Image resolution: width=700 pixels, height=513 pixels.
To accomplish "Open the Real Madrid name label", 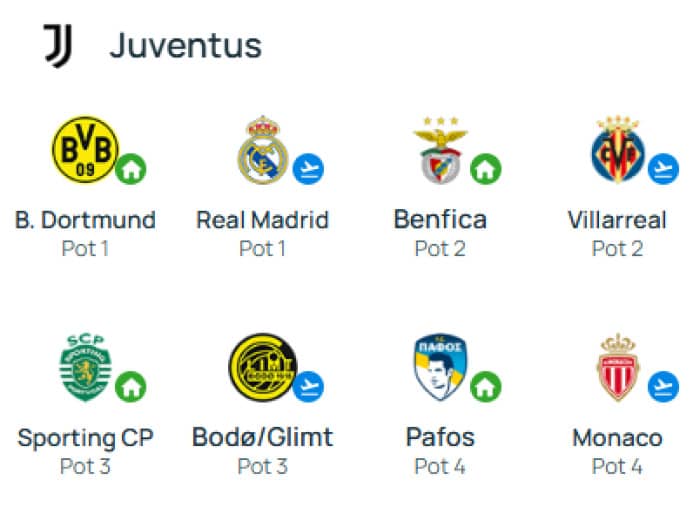I will 262,220.
